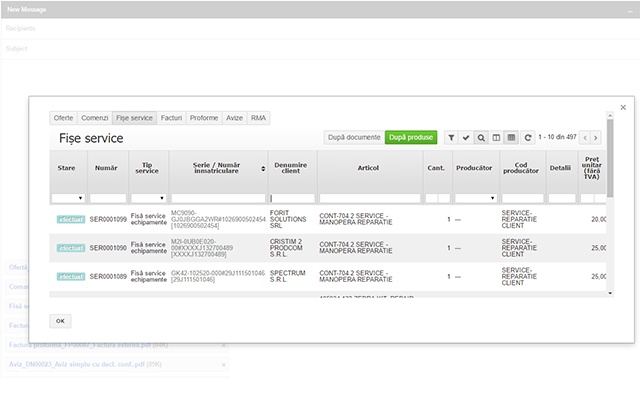
Task: Confirm with the OK button
Action: coord(60,321)
